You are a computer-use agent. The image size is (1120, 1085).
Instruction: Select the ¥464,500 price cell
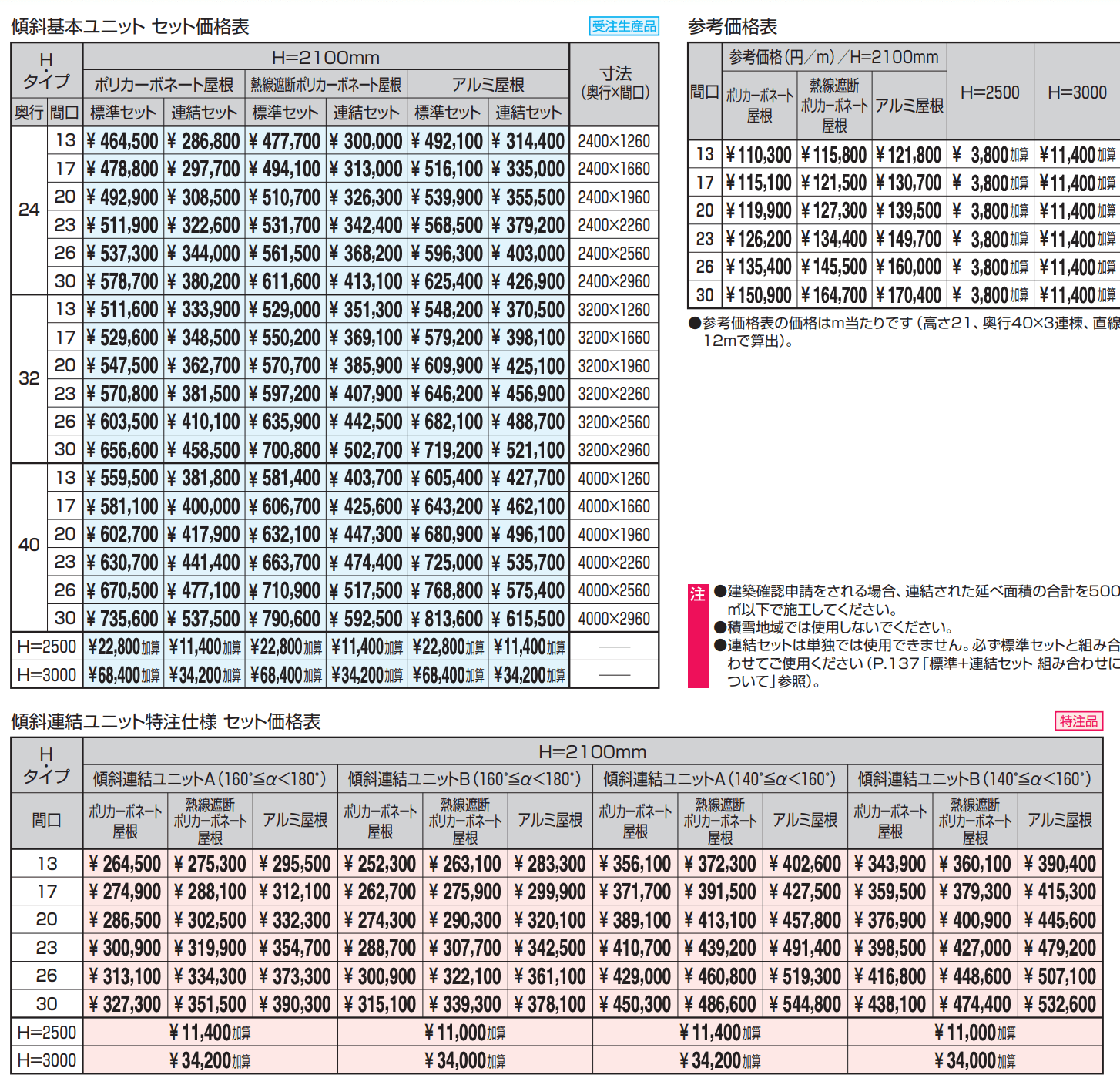point(122,141)
